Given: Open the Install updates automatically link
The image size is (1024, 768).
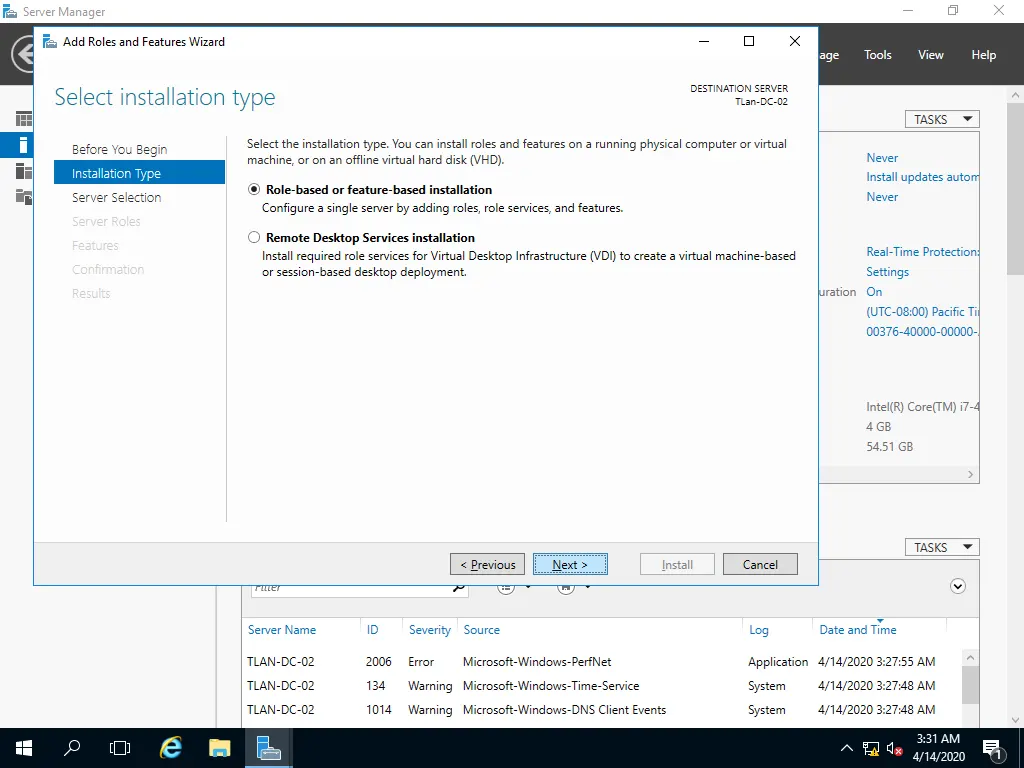Looking at the screenshot, I should 922,177.
